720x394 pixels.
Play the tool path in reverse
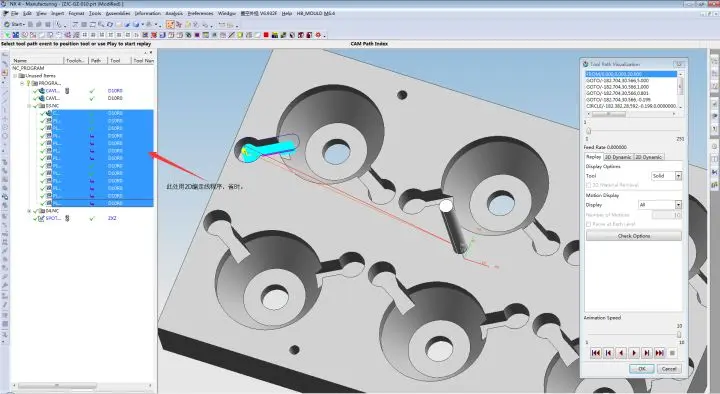pyautogui.click(x=621, y=353)
